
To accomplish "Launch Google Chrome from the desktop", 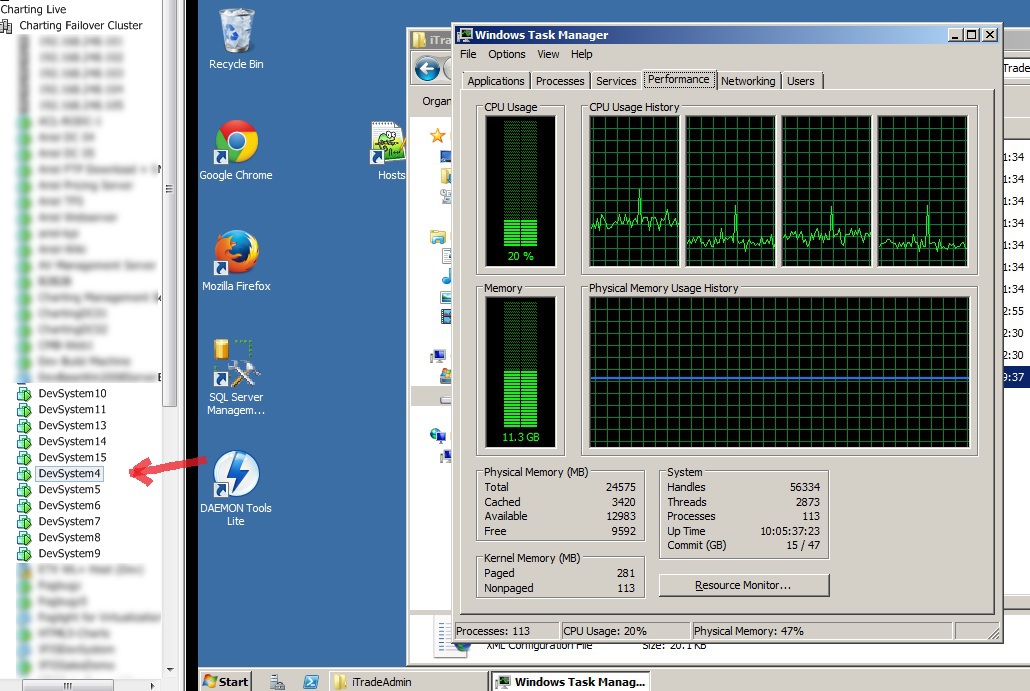I will click(236, 150).
